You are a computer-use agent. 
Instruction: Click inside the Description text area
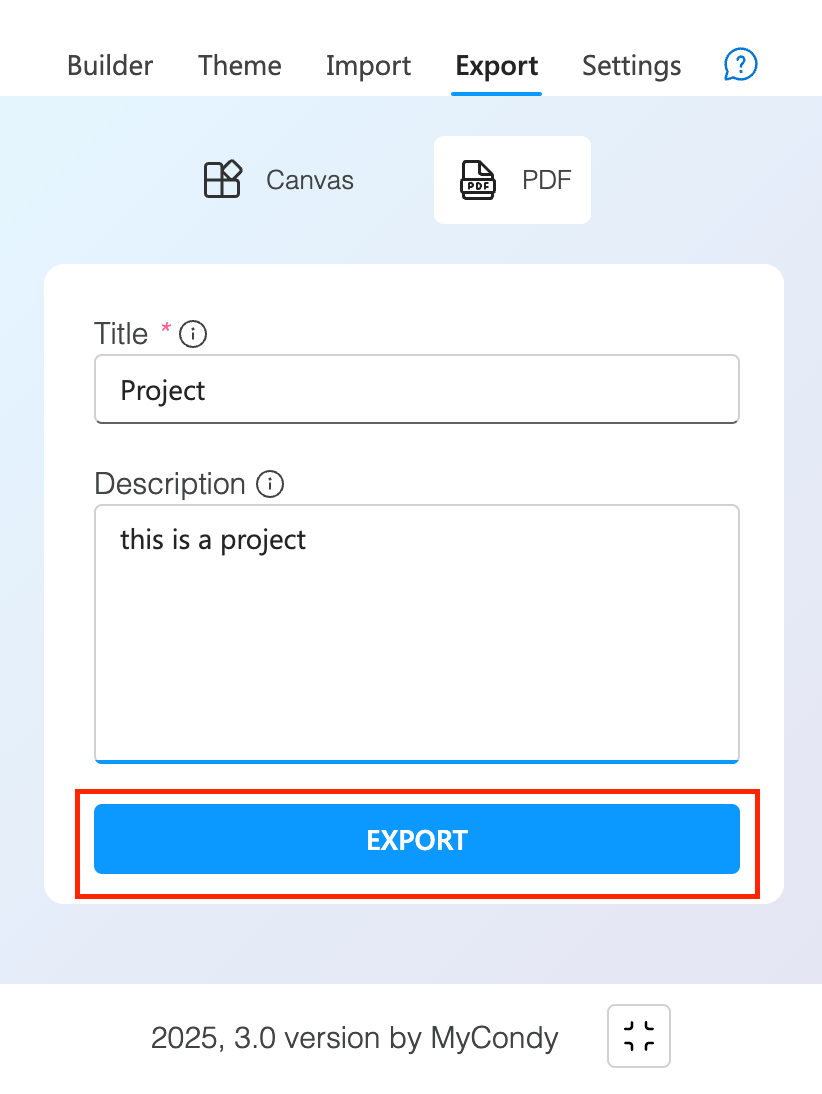point(417,634)
